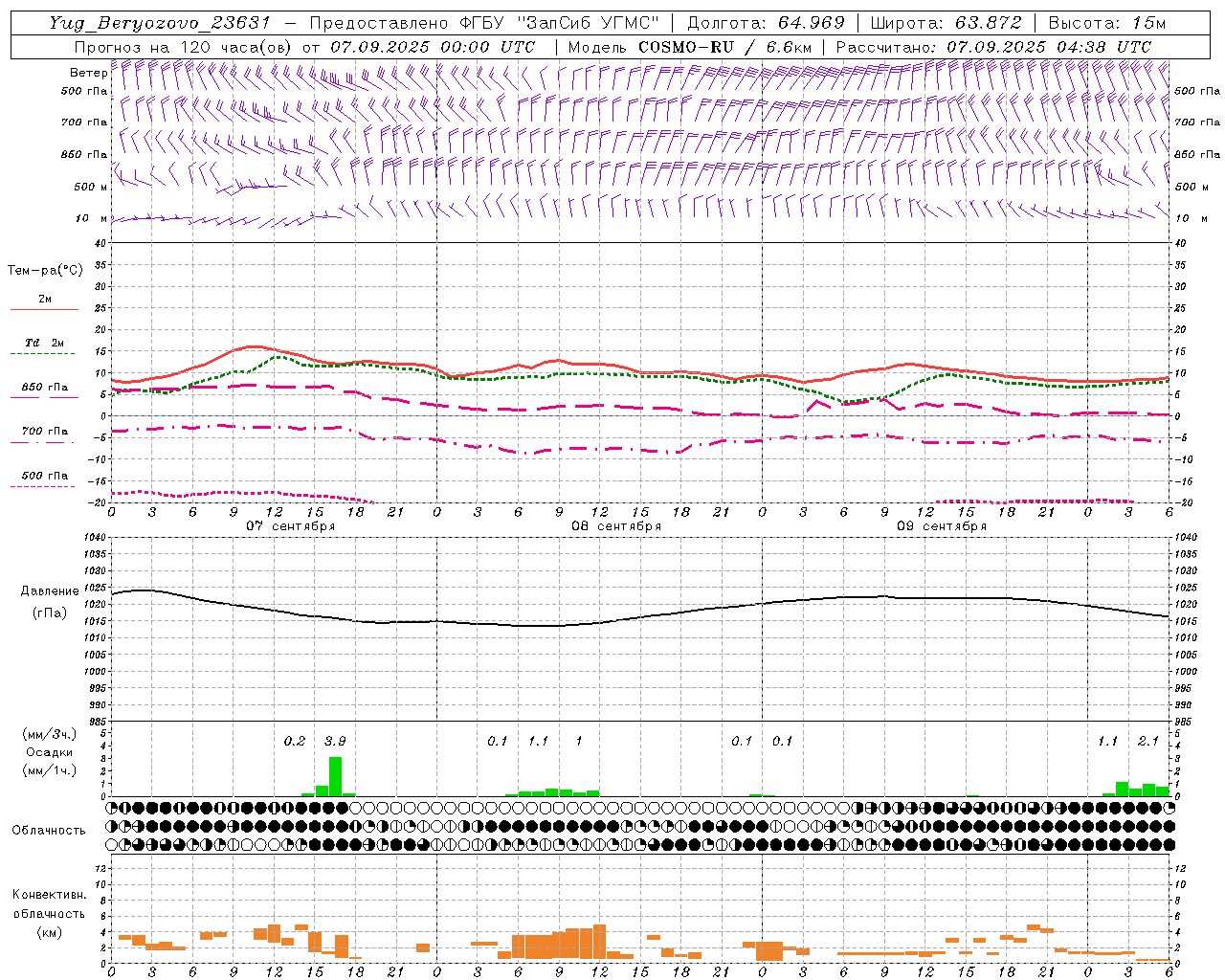
Task: Click the date label 09 сентября
Action: point(942,526)
